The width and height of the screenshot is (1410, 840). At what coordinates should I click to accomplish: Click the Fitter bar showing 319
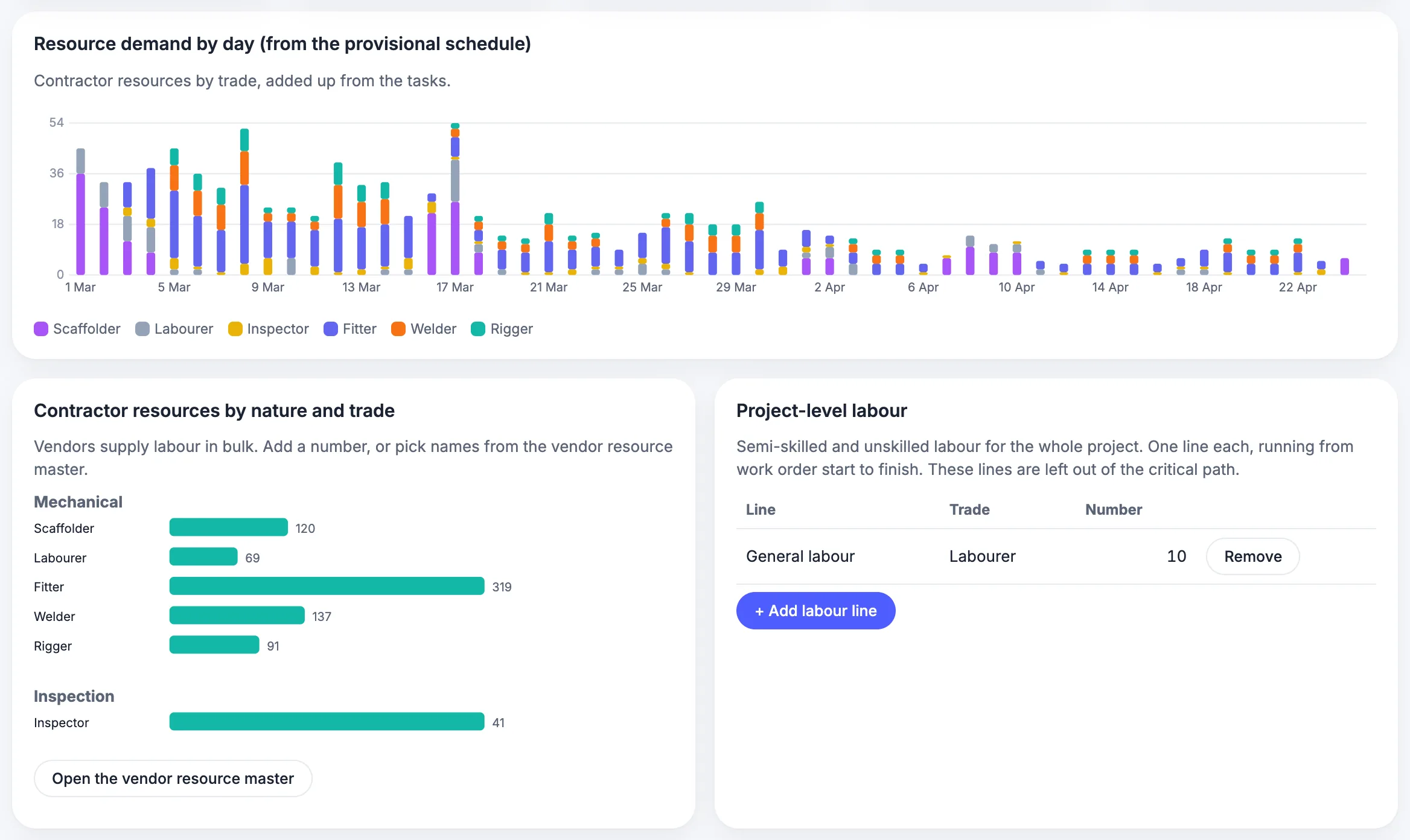tap(327, 586)
